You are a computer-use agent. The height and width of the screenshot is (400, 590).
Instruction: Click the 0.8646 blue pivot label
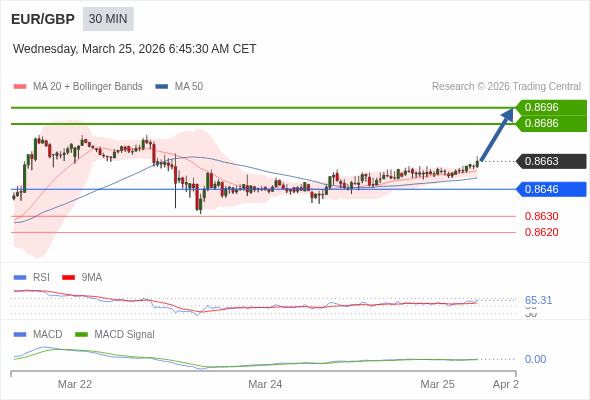551,189
